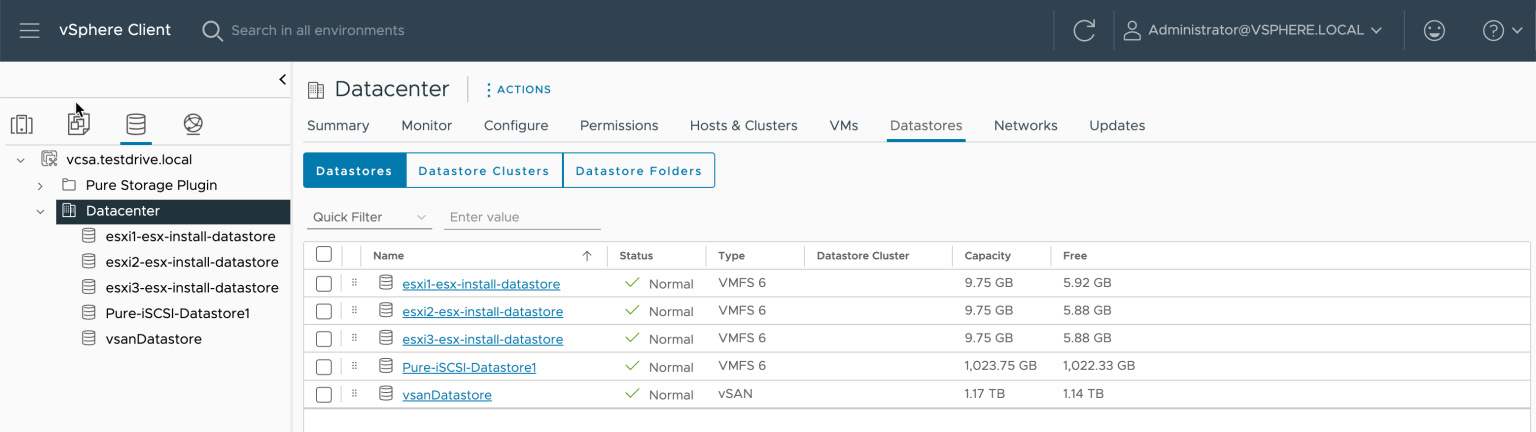Click the filter Enter value field
Viewport: 1536px width, 432px height.
point(522,217)
